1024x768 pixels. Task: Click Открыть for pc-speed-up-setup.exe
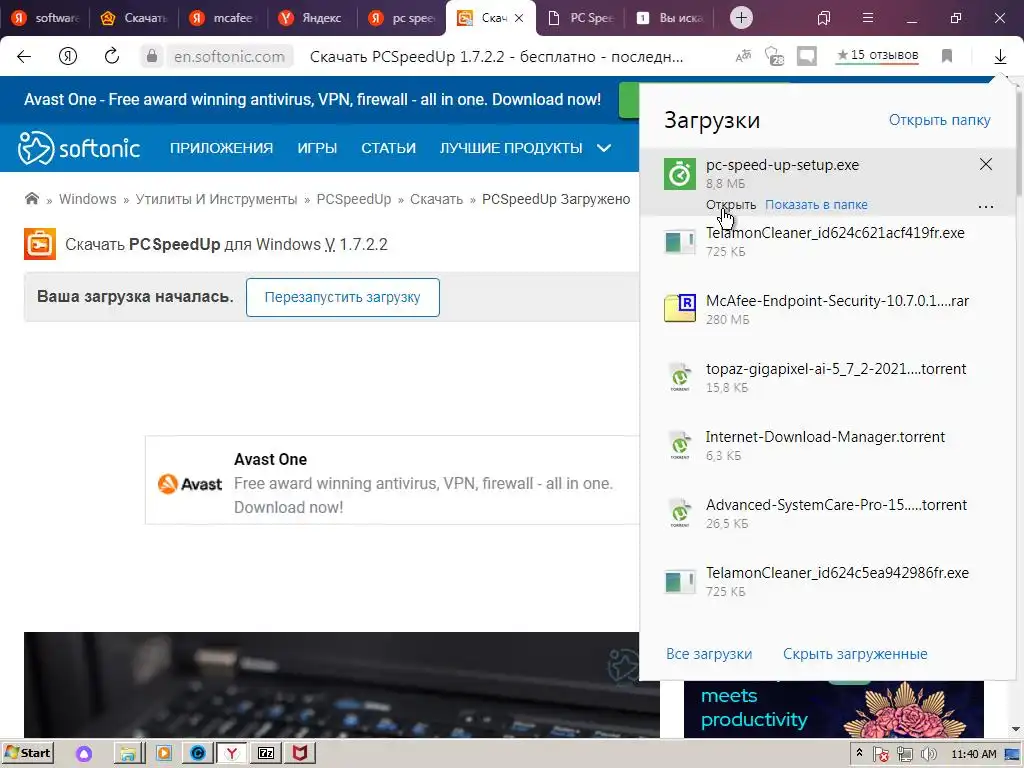pos(731,204)
